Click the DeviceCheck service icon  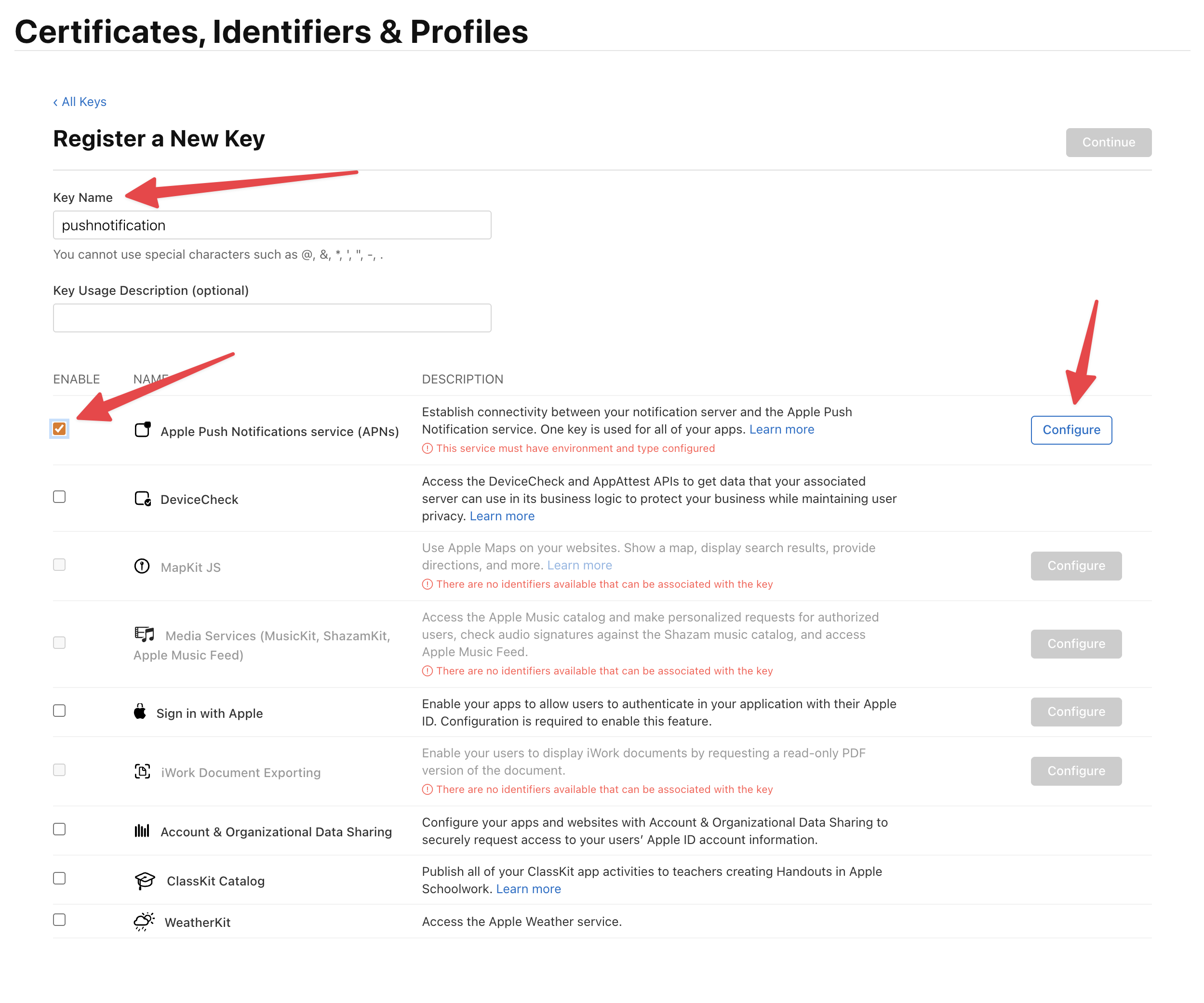coord(143,498)
